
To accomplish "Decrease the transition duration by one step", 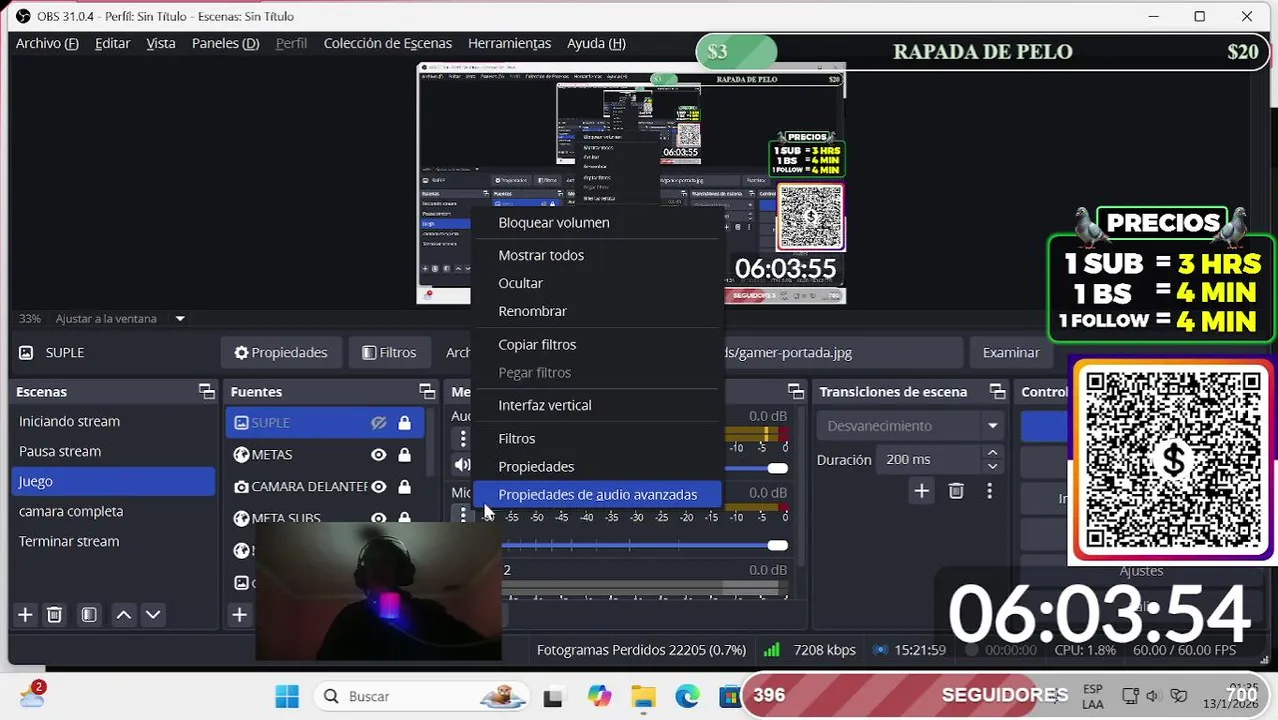I will pyautogui.click(x=992, y=466).
